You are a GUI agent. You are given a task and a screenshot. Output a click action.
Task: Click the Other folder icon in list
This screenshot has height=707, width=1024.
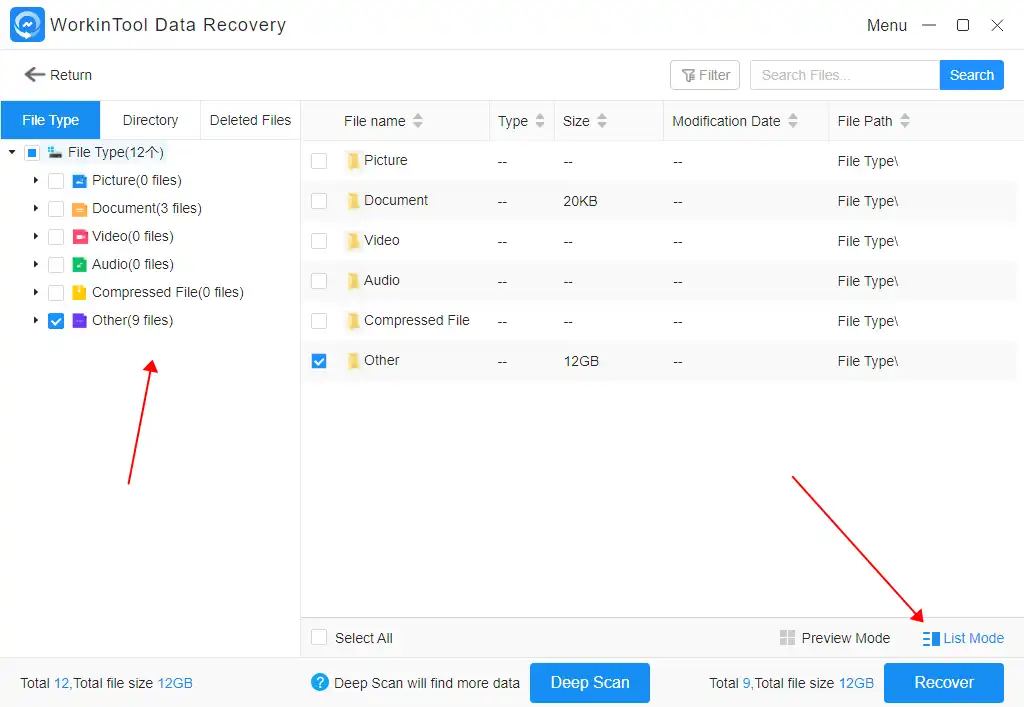coord(353,360)
